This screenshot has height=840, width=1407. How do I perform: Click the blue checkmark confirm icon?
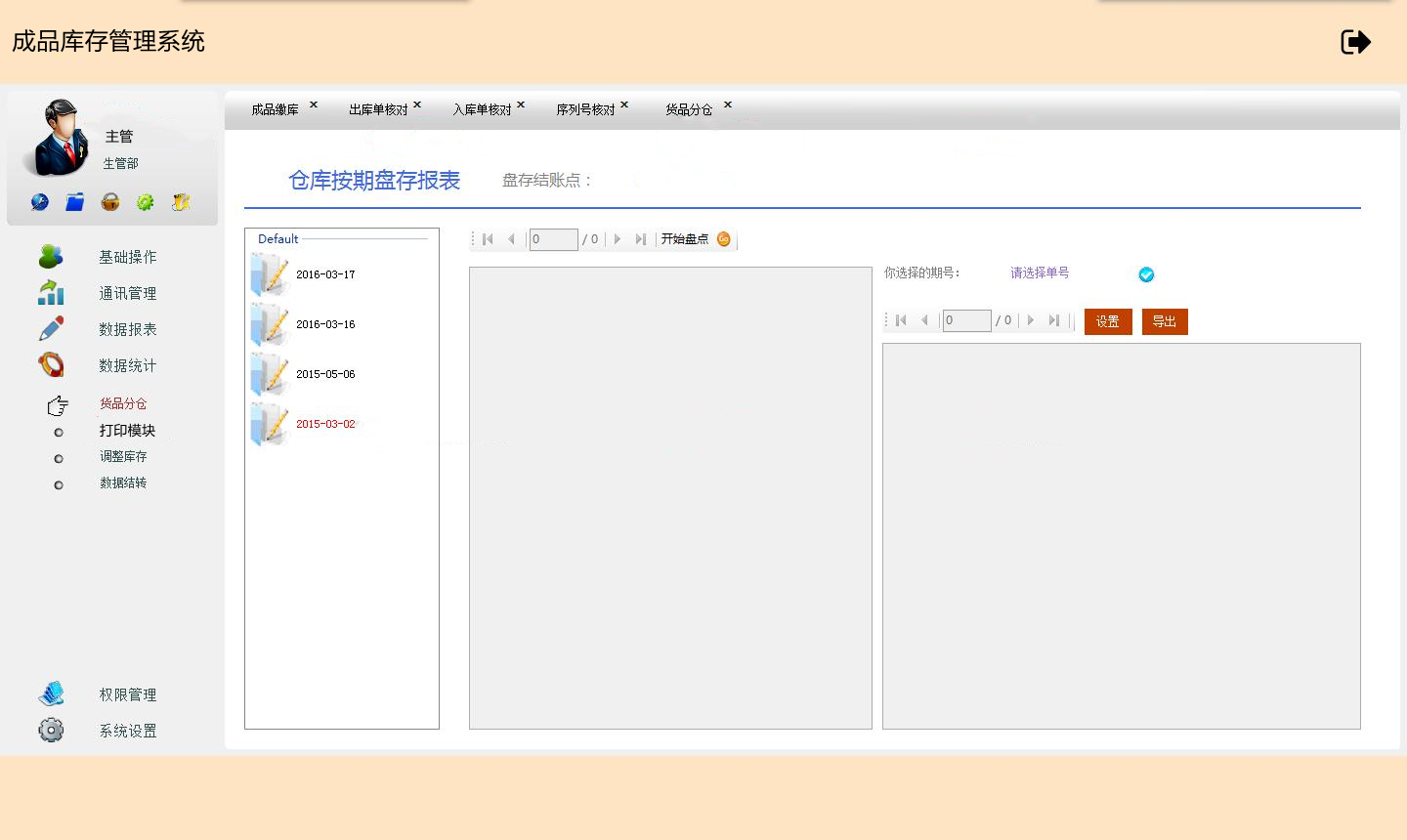click(x=1146, y=274)
